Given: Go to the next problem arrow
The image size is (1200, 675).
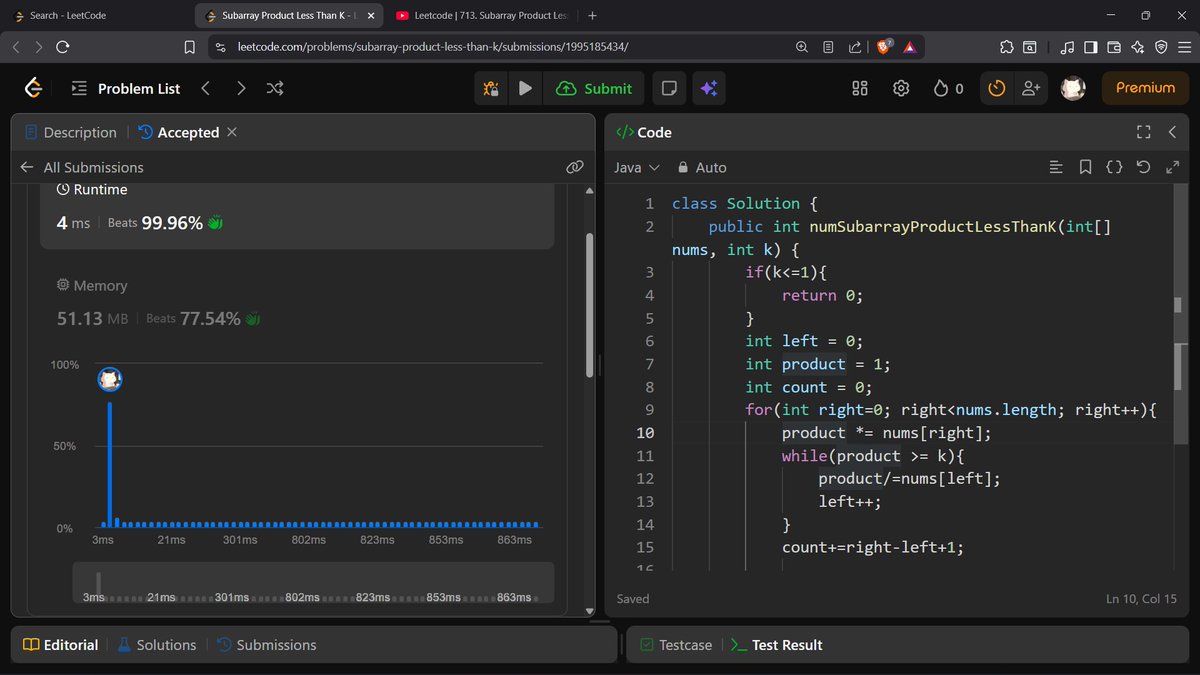Looking at the screenshot, I should point(240,88).
